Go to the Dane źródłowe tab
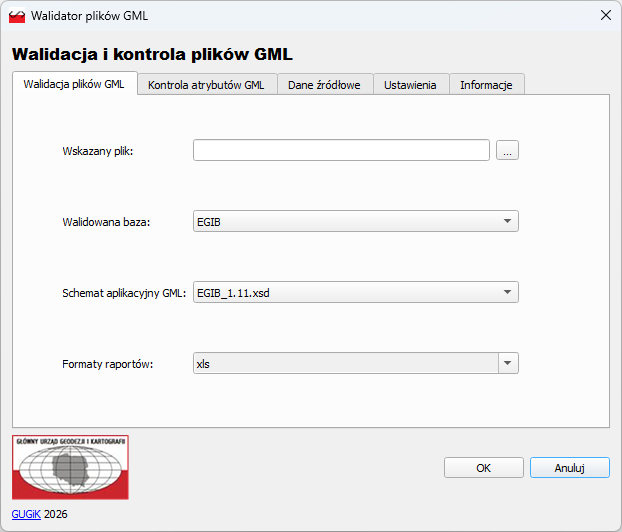The width and height of the screenshot is (622, 532). [x=324, y=85]
